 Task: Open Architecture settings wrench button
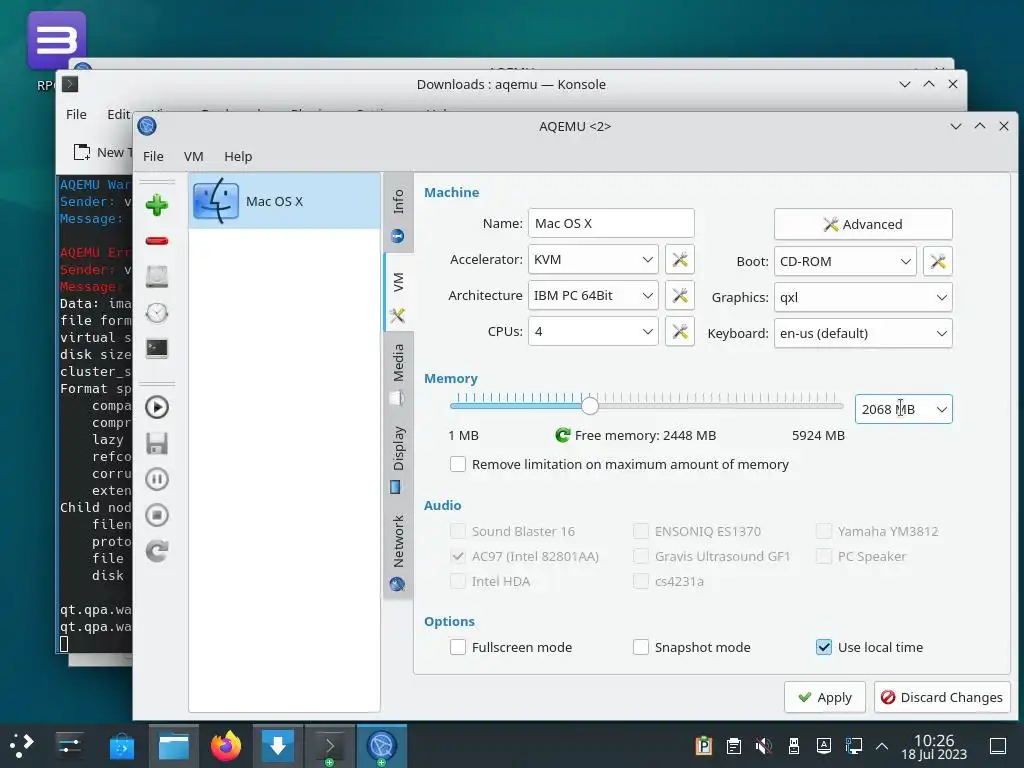679,295
